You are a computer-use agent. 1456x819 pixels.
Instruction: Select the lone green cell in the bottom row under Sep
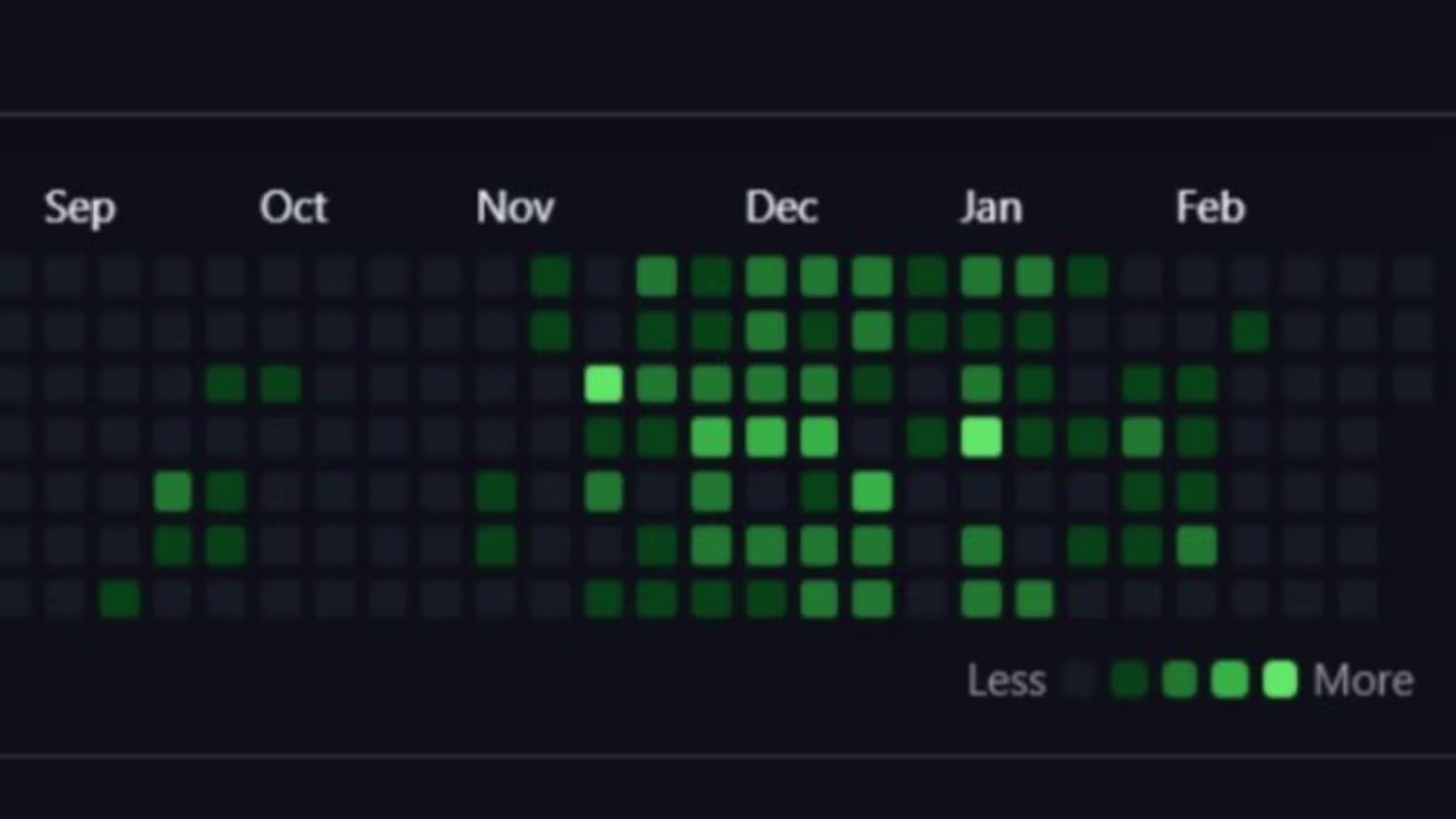point(119,599)
